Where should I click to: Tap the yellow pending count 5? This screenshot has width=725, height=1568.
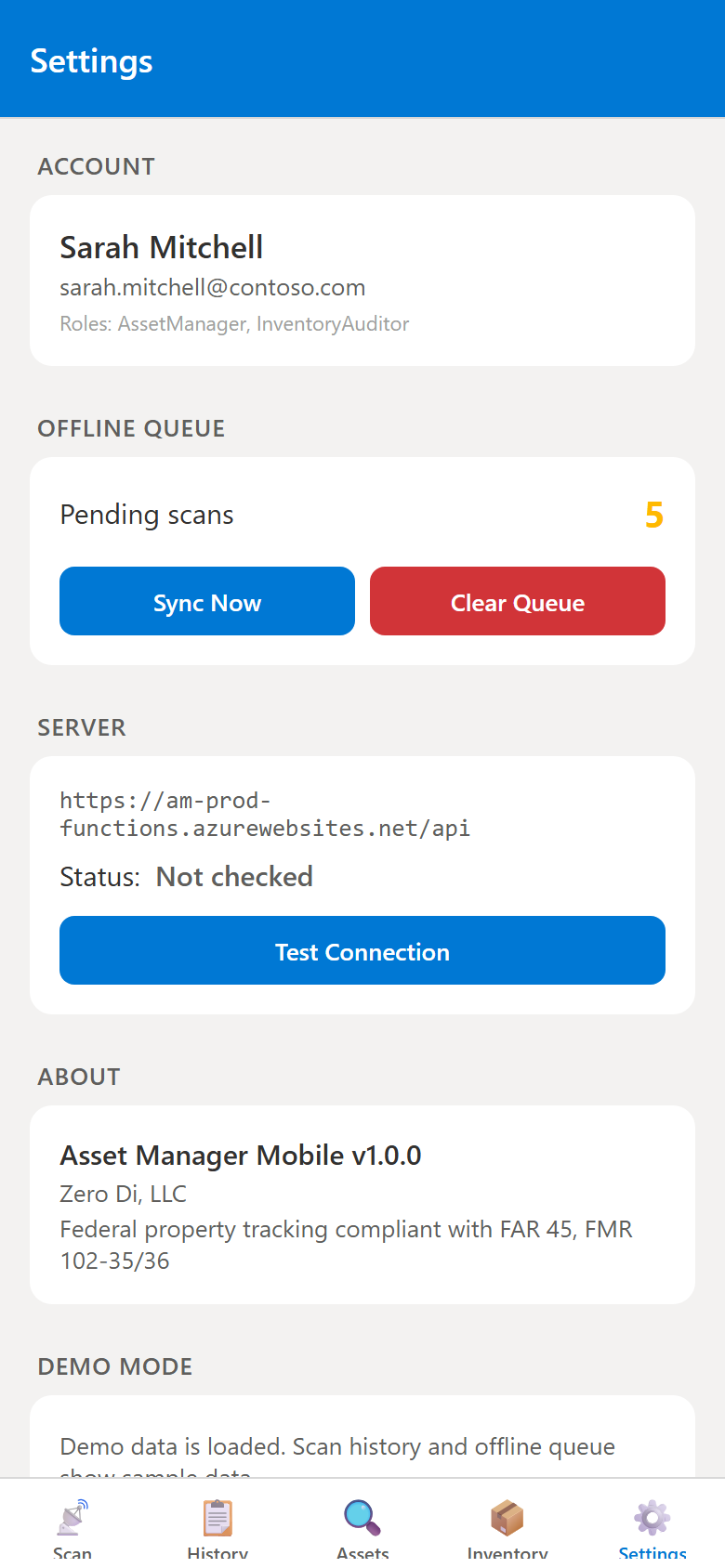(x=653, y=515)
